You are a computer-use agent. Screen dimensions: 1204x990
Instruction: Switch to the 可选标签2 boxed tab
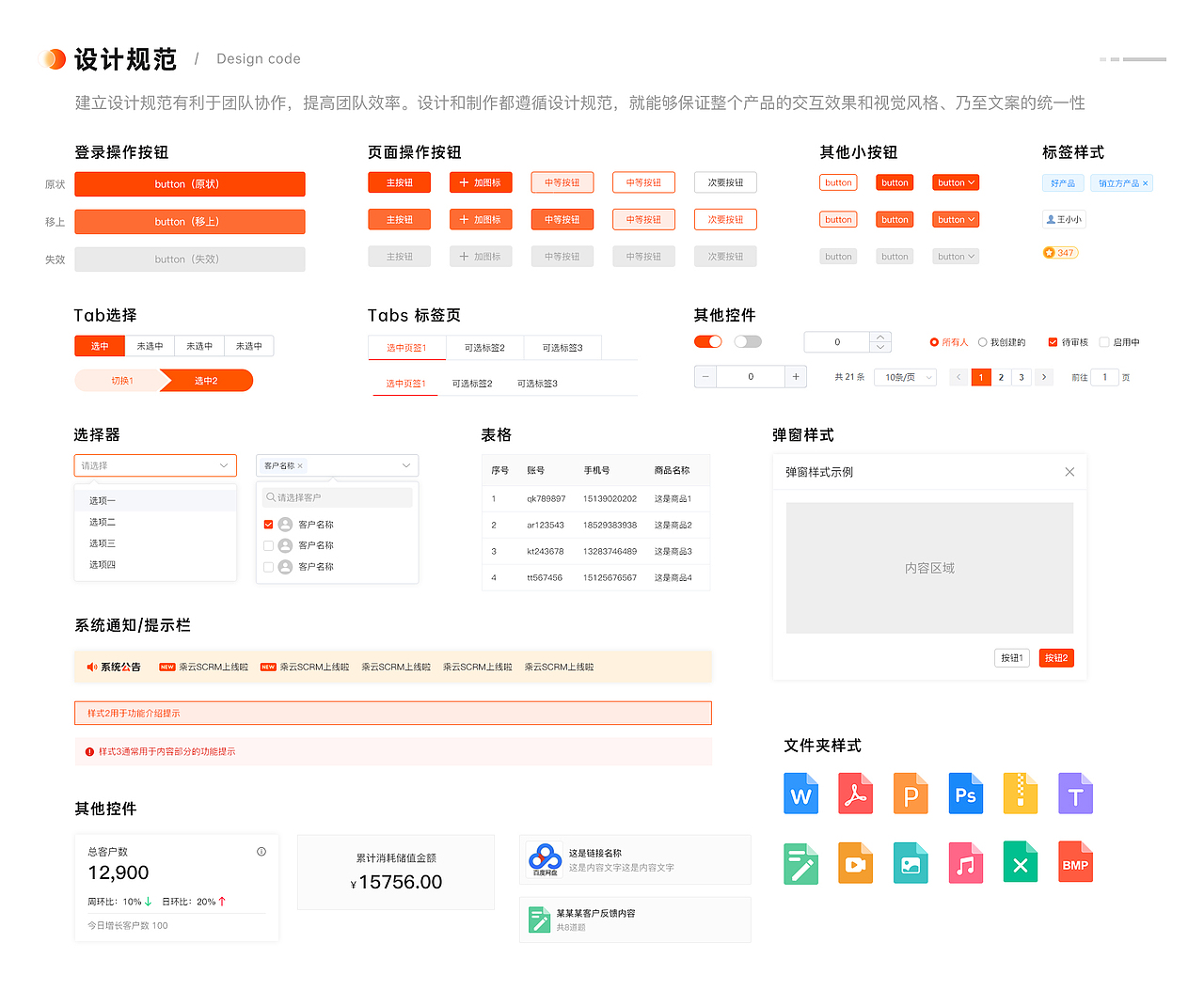point(484,348)
